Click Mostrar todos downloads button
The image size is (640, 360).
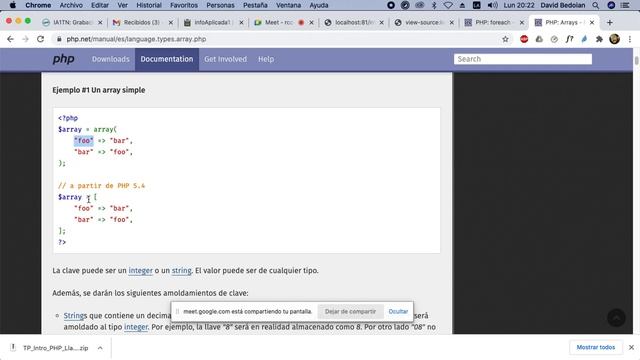pos(596,347)
